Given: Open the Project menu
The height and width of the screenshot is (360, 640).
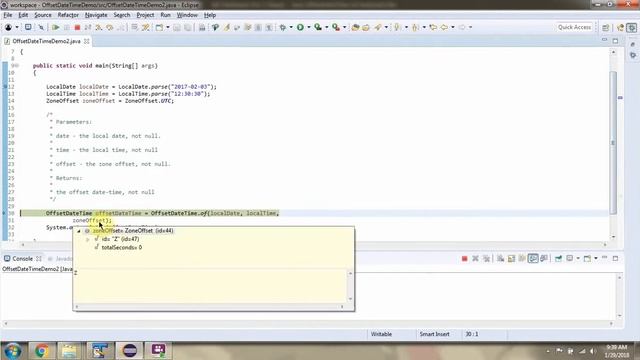Looking at the screenshot, I should [x=145, y=15].
